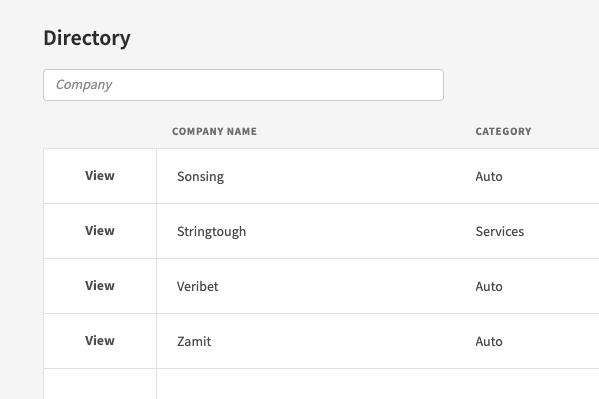This screenshot has width=599, height=399.
Task: Select the Veribet company name cell
Action: 198,287
